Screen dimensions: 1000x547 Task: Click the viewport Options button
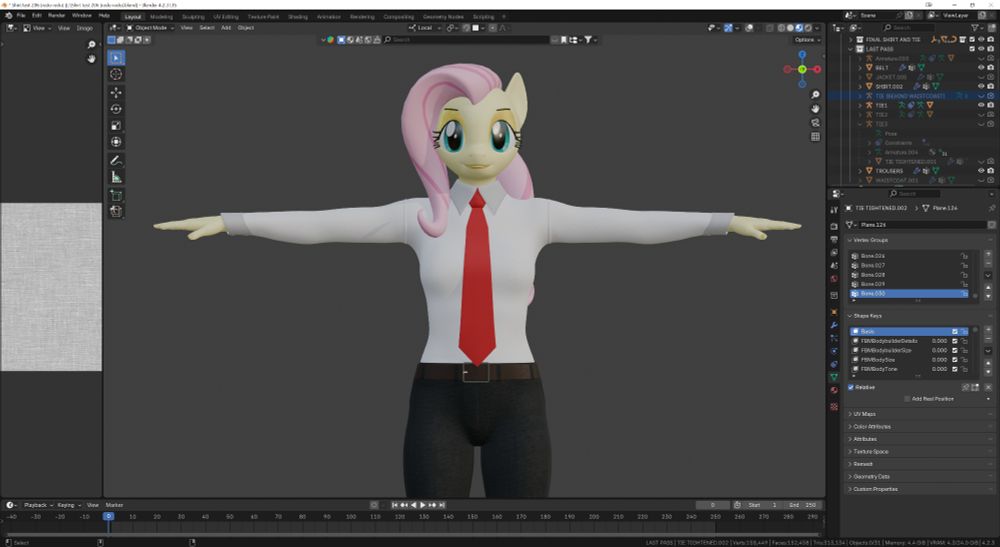click(807, 40)
